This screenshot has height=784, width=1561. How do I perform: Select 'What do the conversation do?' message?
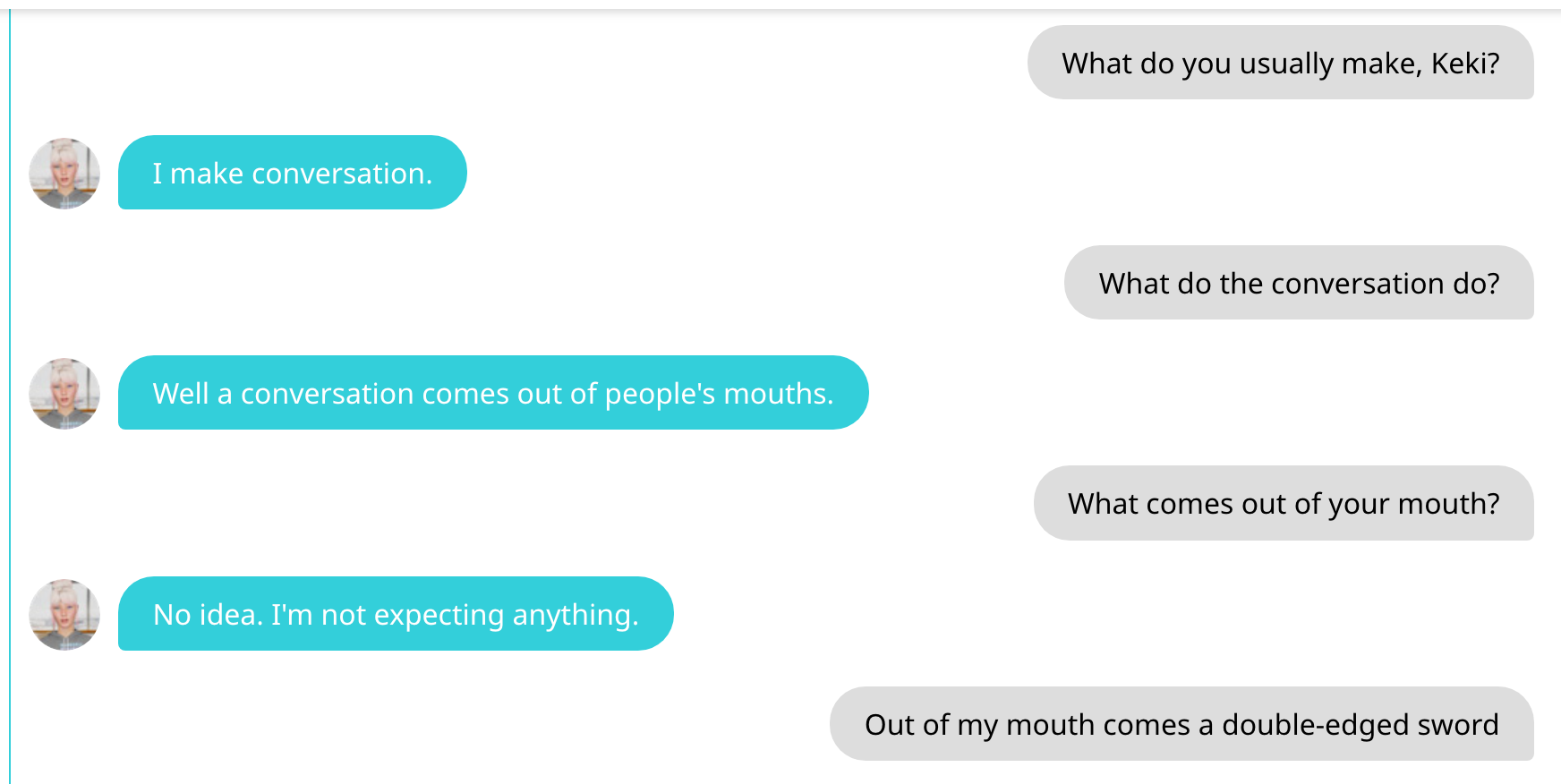[x=1298, y=283]
